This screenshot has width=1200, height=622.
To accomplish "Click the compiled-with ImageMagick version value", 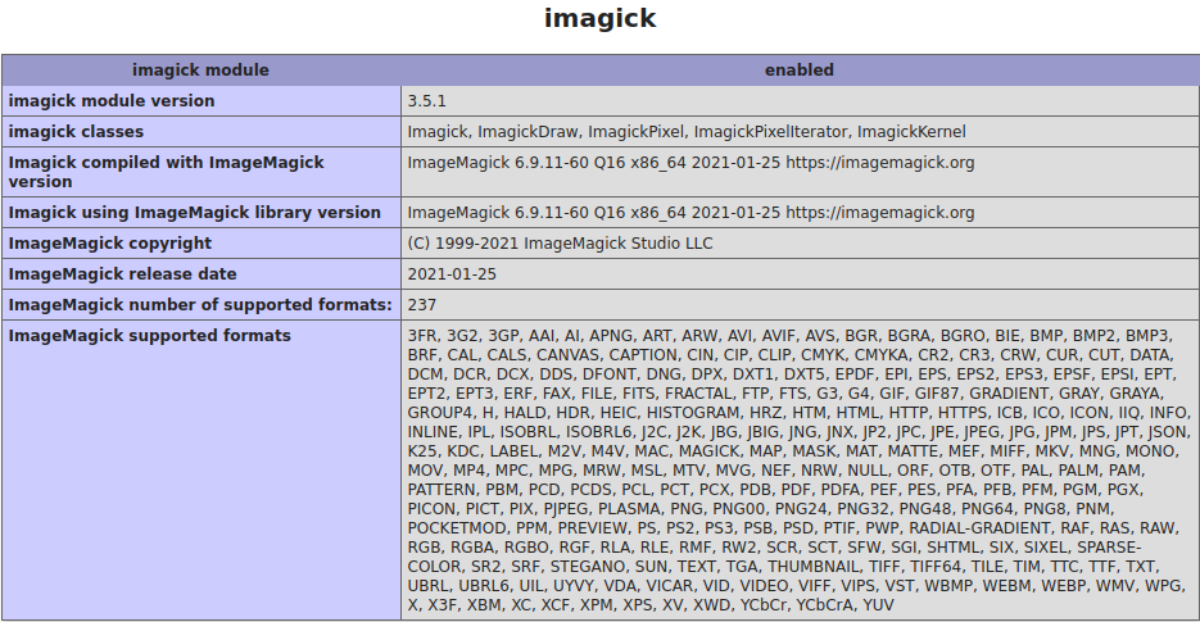I will [x=691, y=162].
